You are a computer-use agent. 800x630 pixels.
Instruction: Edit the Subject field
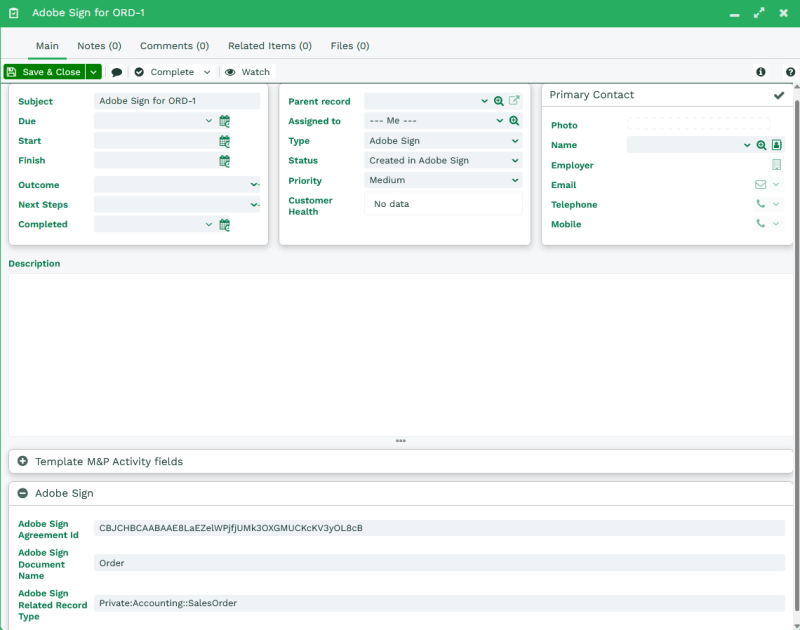click(177, 101)
